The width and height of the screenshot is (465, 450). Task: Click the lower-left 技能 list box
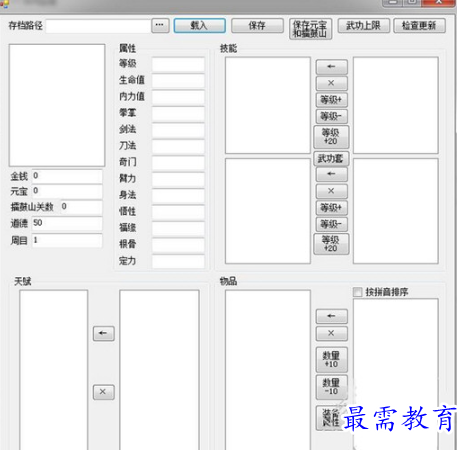[x=268, y=211]
